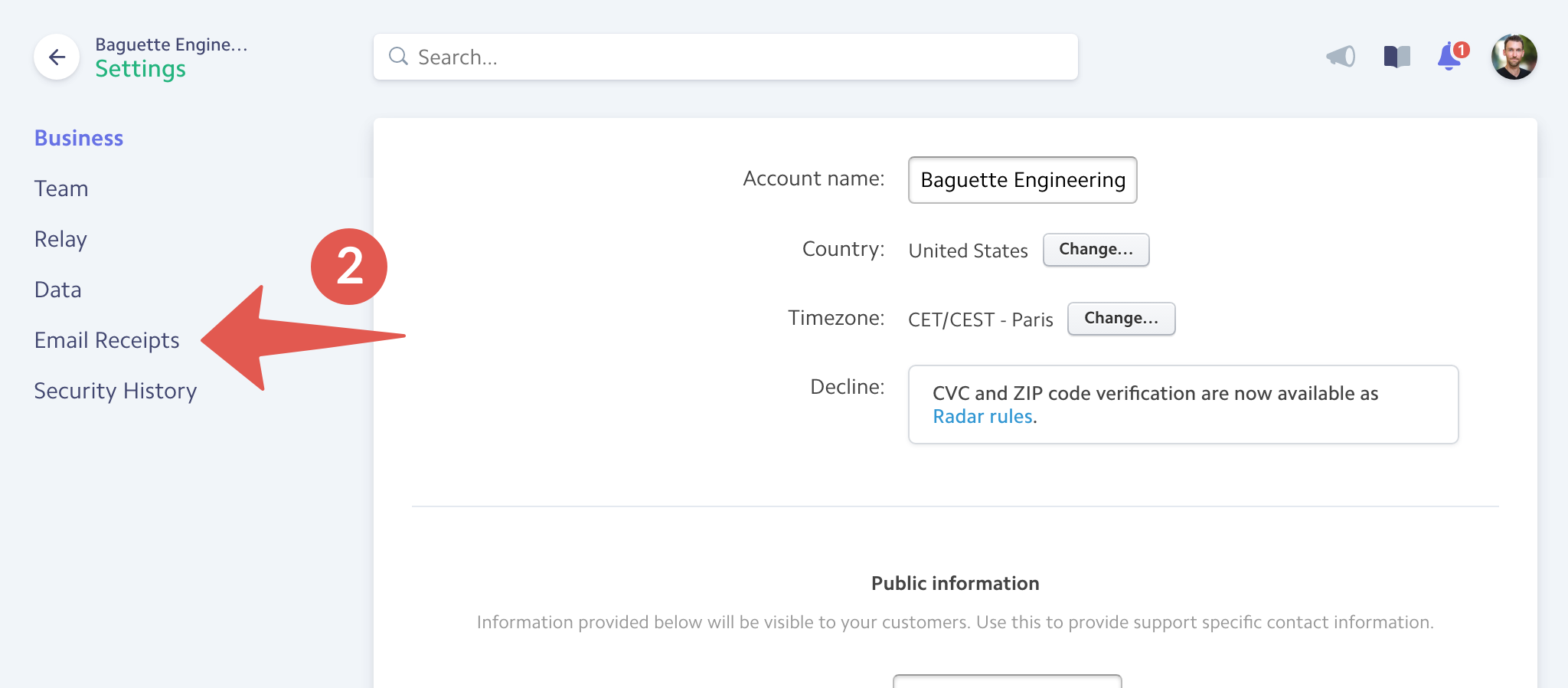Navigate to Email Receipts
Screen dimensions: 1568x688
coord(107,340)
